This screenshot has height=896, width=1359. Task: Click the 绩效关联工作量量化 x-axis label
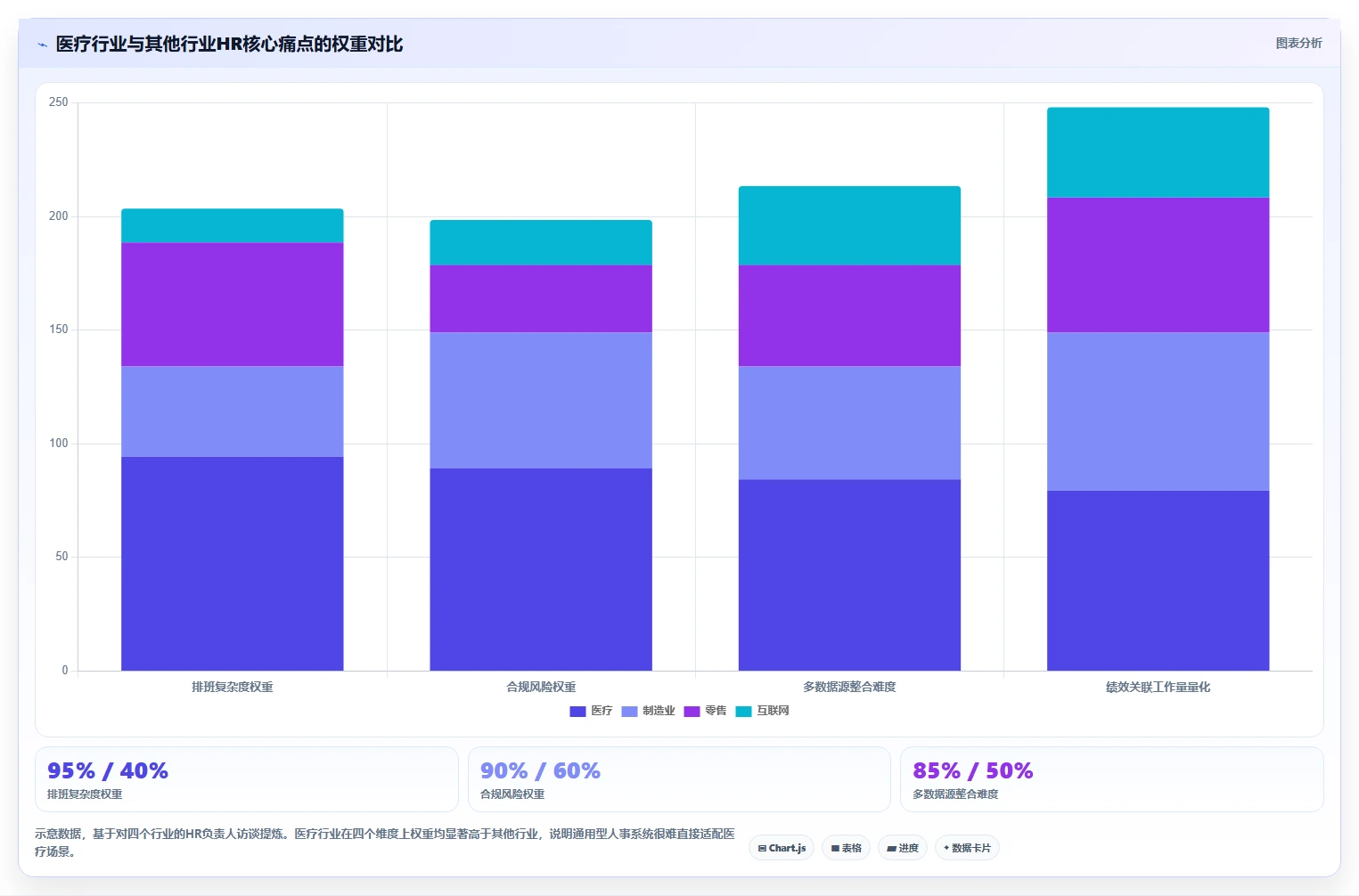pyautogui.click(x=1158, y=687)
